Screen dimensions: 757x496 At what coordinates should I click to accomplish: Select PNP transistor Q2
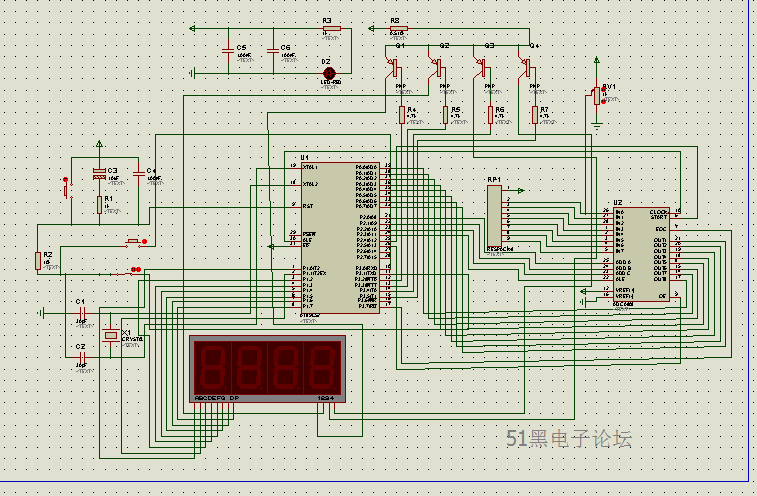(x=437, y=68)
